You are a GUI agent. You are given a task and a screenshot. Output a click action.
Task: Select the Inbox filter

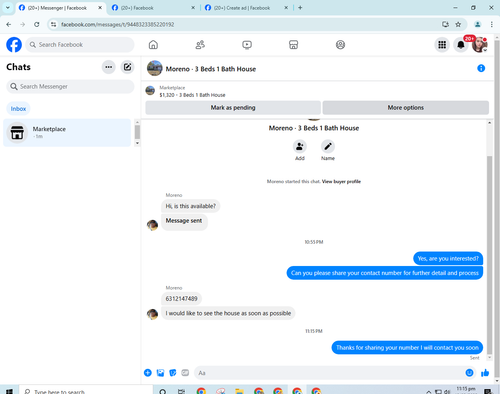coord(18,109)
